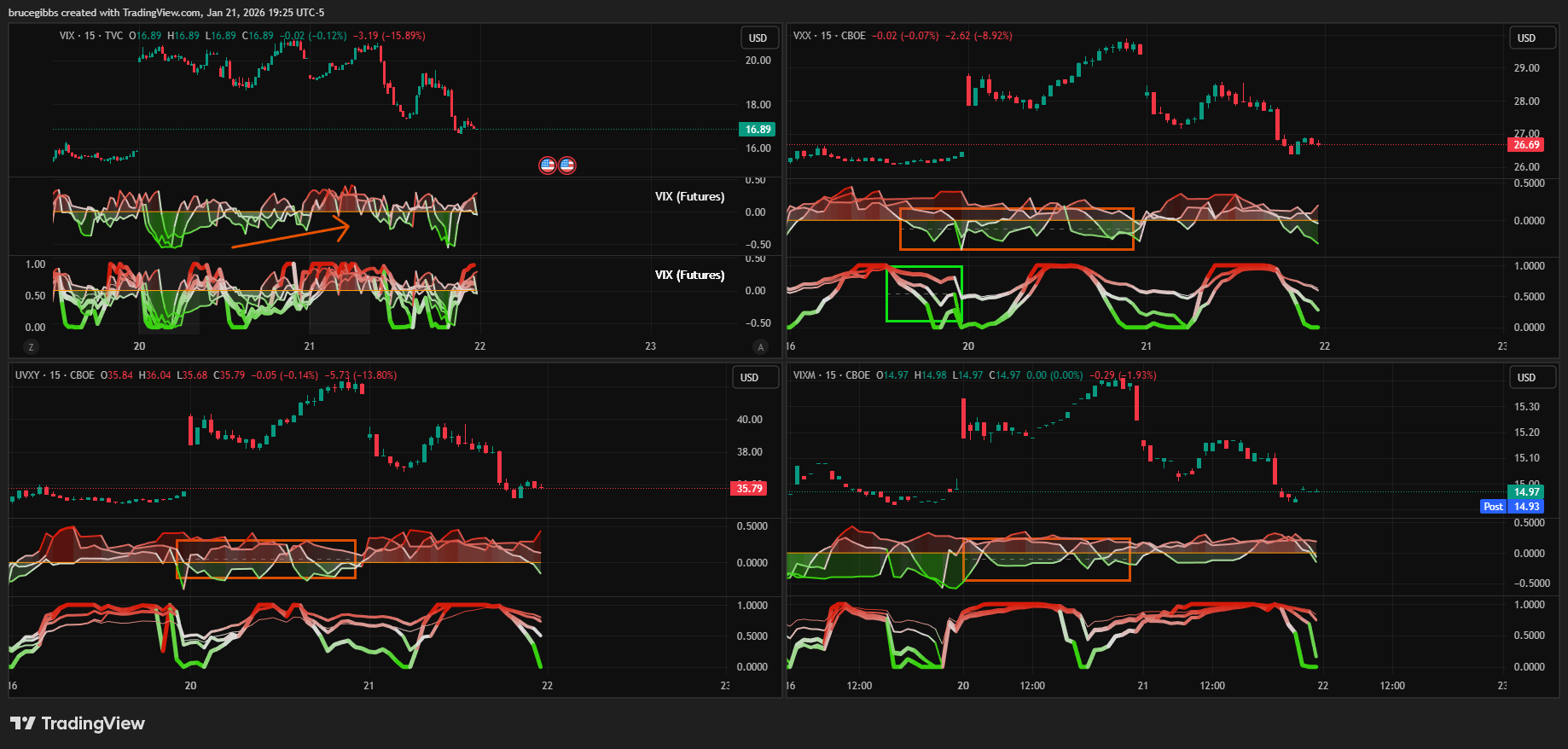Screen dimensions: 1568x749
Task: Click the right US flag economic event icon
Action: coord(567,165)
